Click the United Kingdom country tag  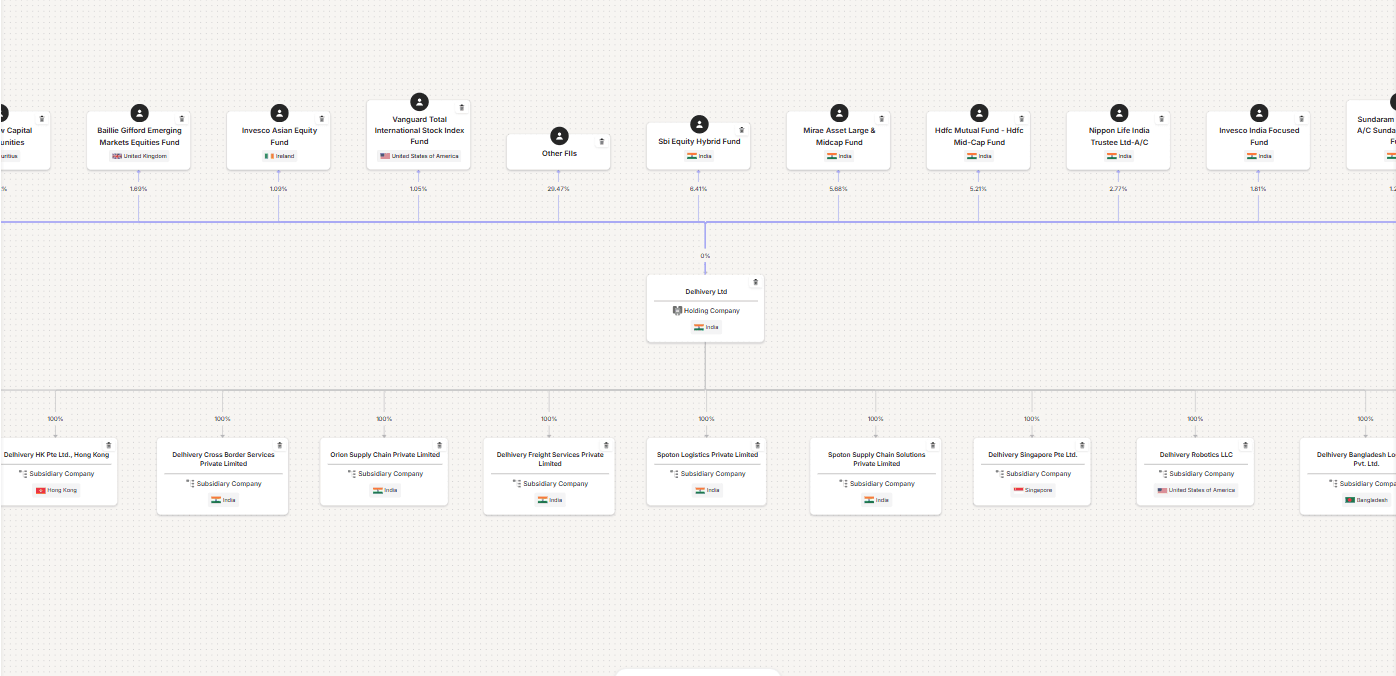pos(139,156)
